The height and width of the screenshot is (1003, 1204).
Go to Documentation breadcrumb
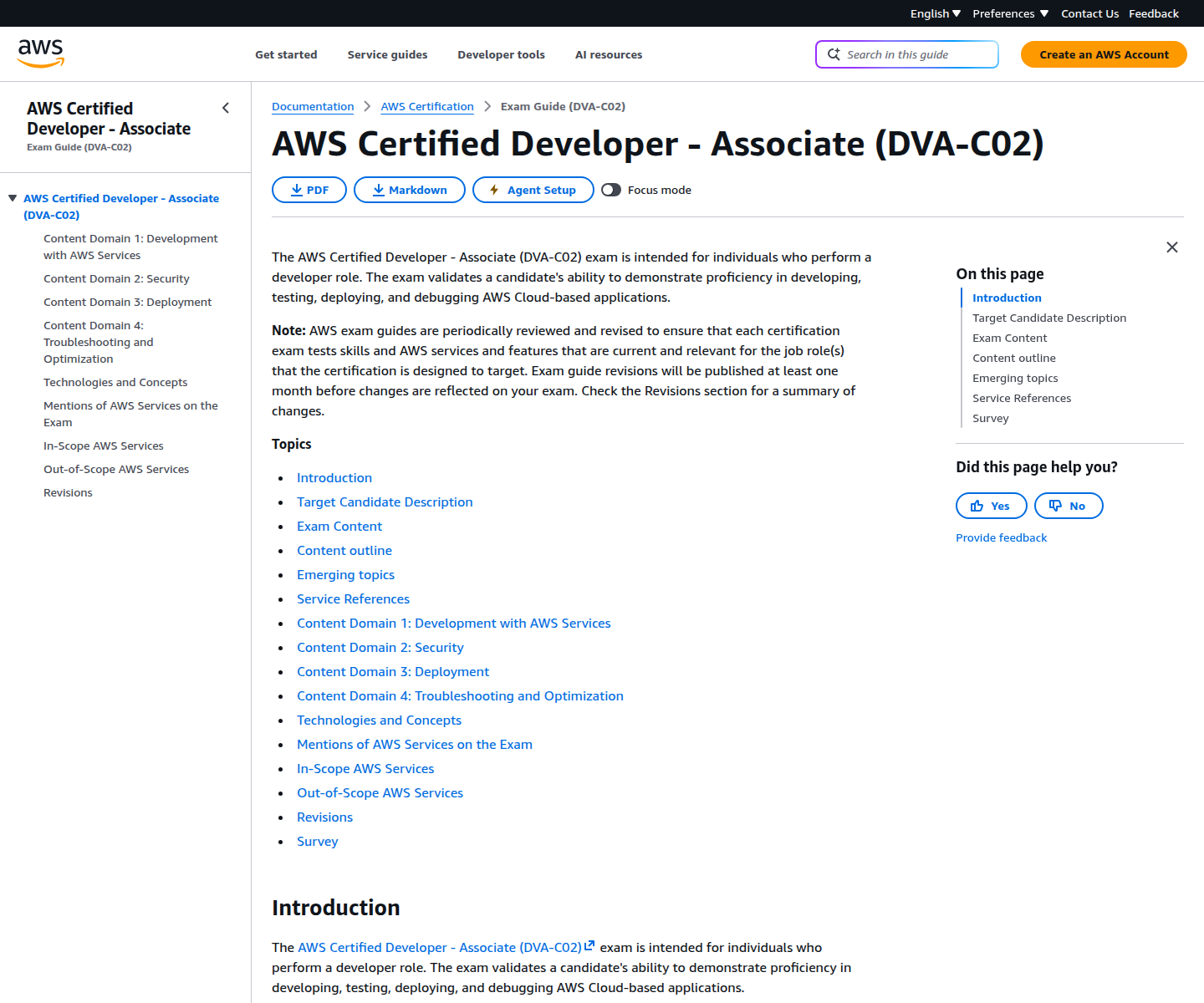coord(313,106)
